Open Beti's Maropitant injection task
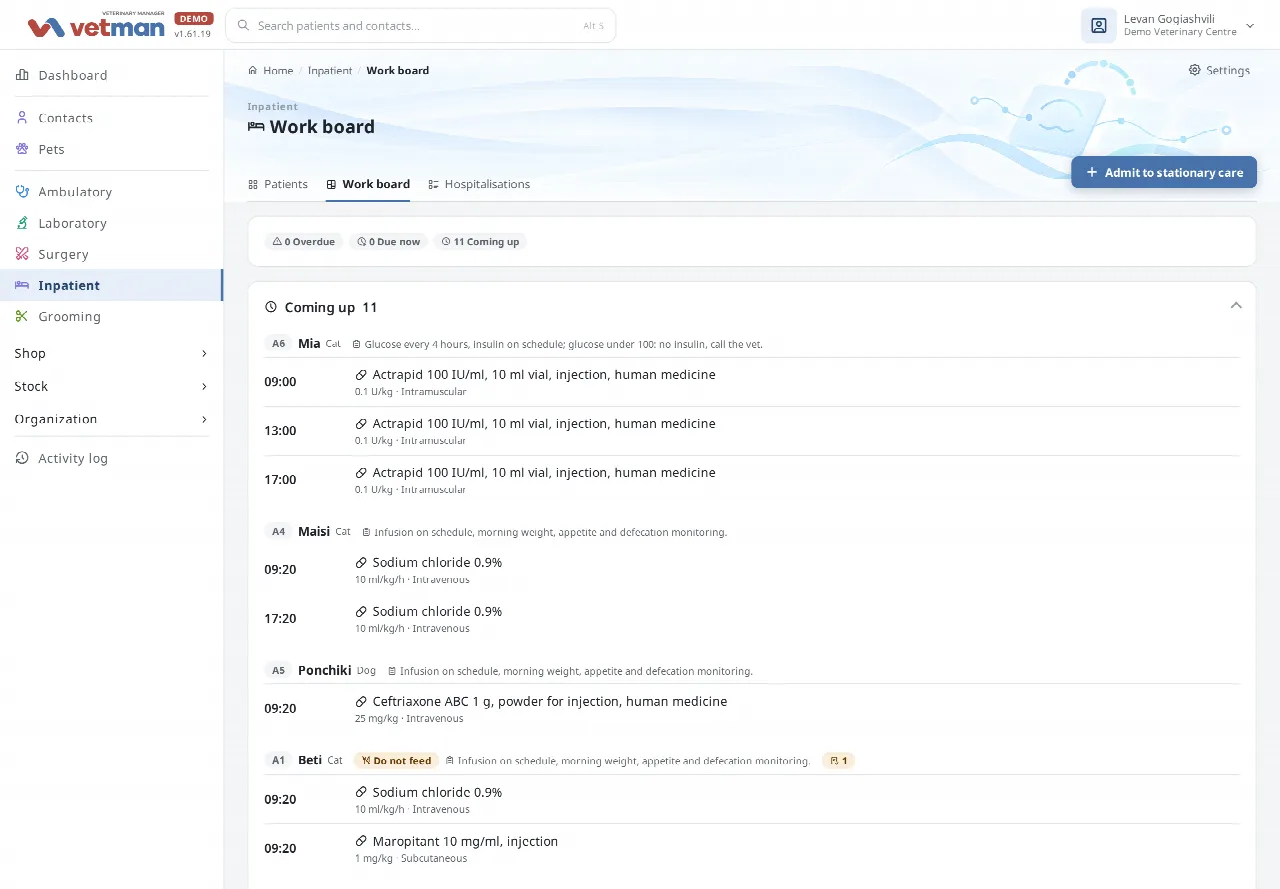Viewport: 1280px width, 889px height. pyautogui.click(x=752, y=849)
